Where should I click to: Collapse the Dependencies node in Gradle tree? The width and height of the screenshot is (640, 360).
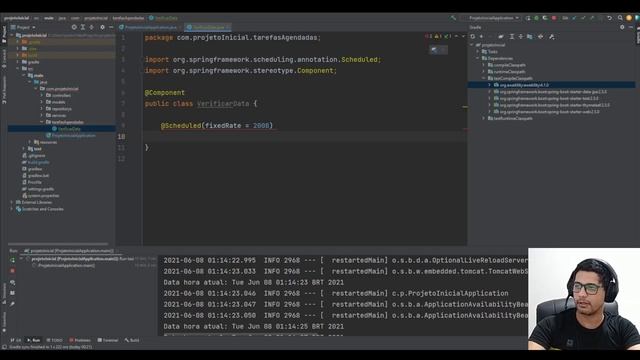(x=478, y=58)
